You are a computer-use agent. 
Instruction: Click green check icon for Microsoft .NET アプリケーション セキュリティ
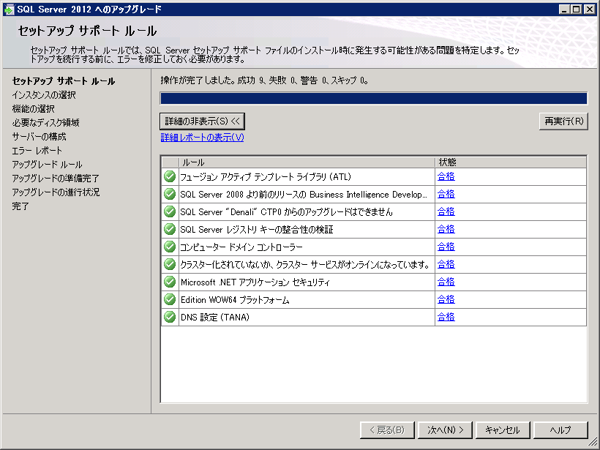(170, 282)
